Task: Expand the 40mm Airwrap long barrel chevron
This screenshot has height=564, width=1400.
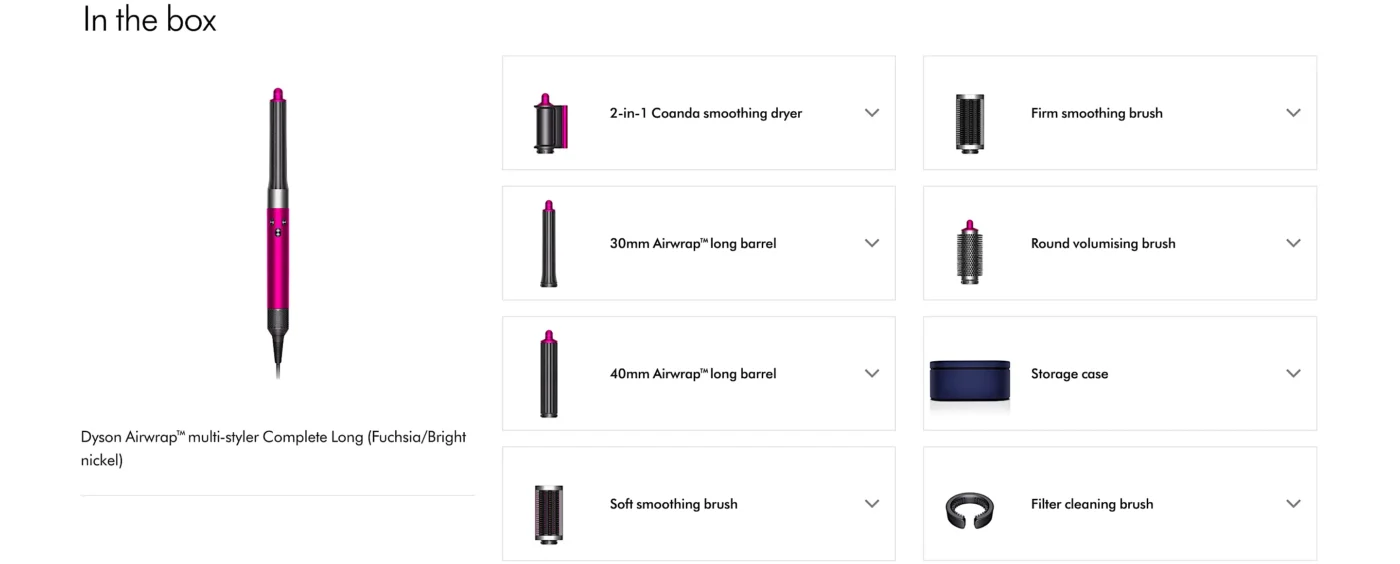Action: (872, 374)
